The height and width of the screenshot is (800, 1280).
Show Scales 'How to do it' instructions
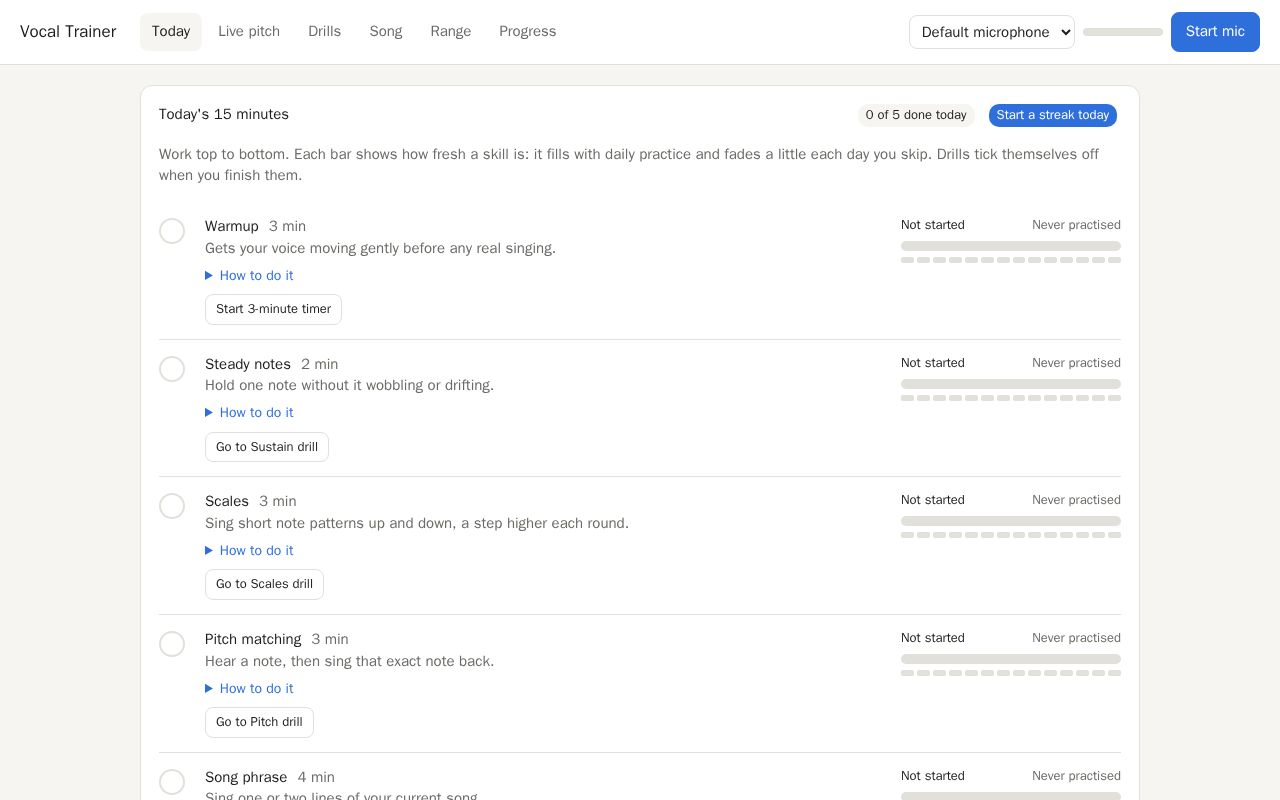pyautogui.click(x=249, y=550)
